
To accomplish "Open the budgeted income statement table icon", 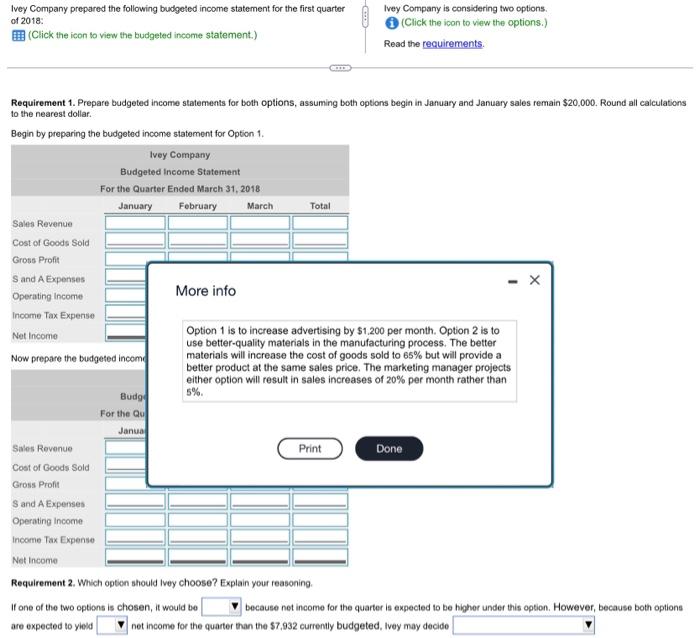I will 18,35.
